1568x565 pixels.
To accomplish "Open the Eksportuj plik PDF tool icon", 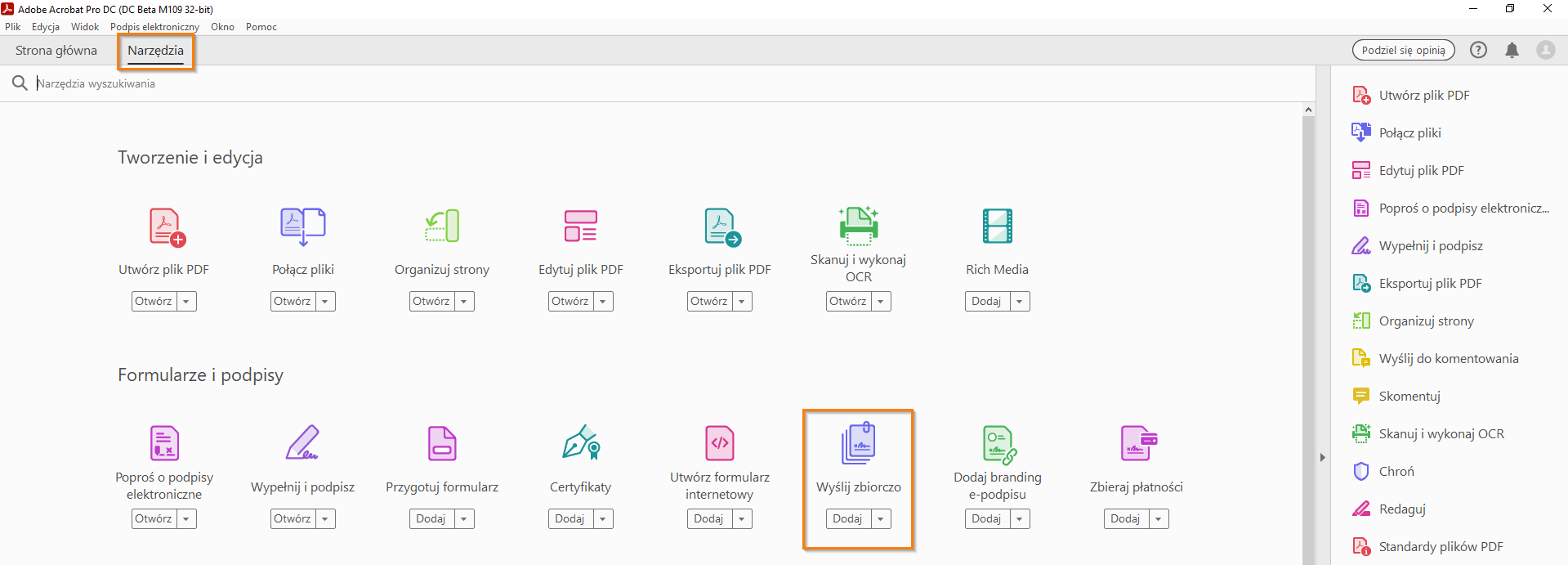I will click(x=722, y=226).
